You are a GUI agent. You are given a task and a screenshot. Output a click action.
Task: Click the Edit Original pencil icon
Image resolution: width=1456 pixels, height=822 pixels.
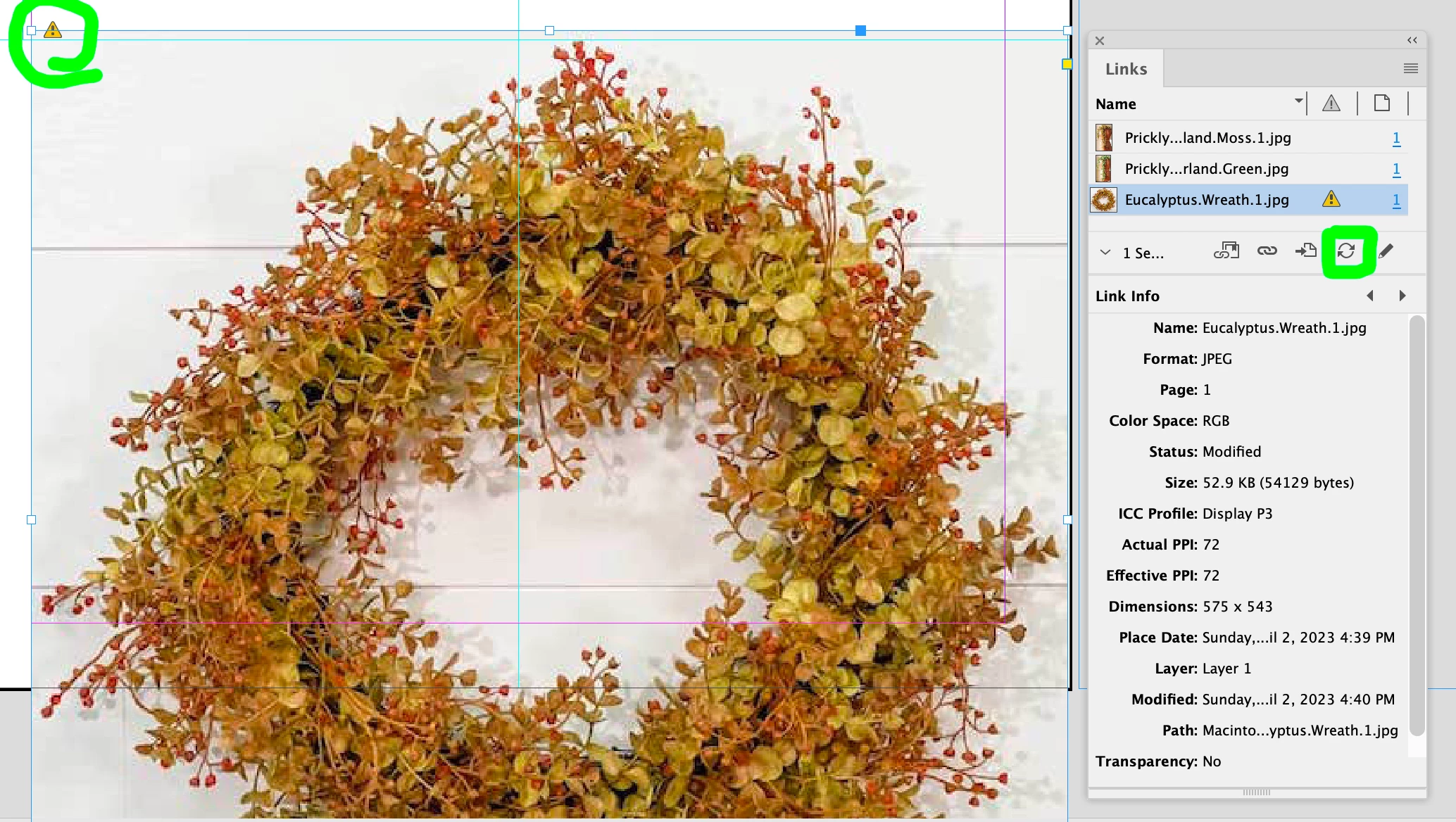tap(1386, 251)
